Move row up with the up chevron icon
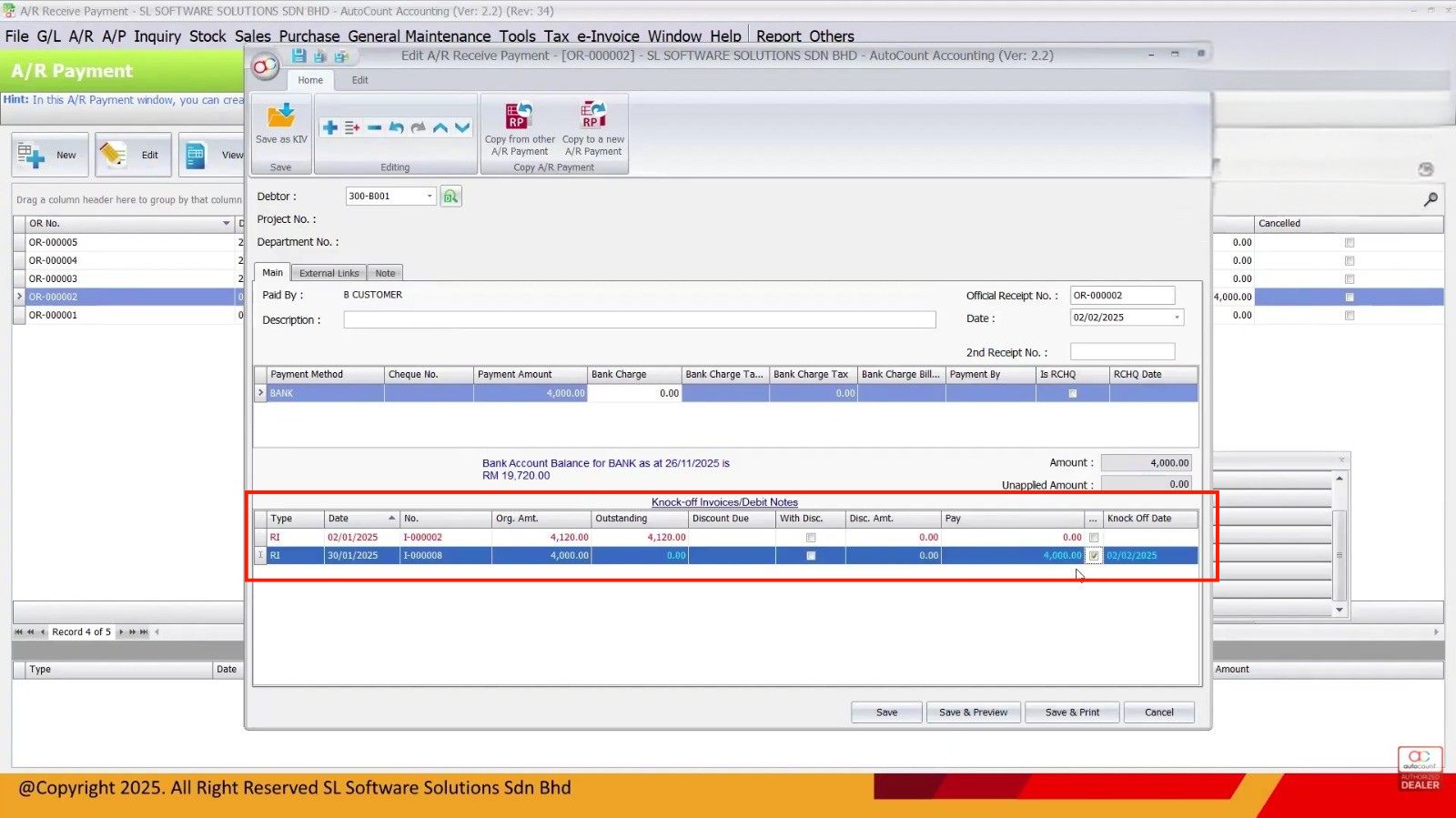 440,128
